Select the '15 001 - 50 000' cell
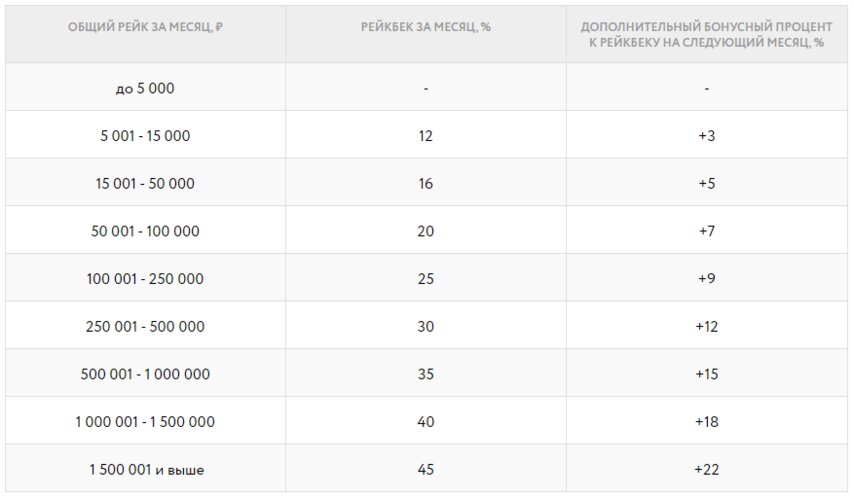The height and width of the screenshot is (497, 854). click(145, 183)
